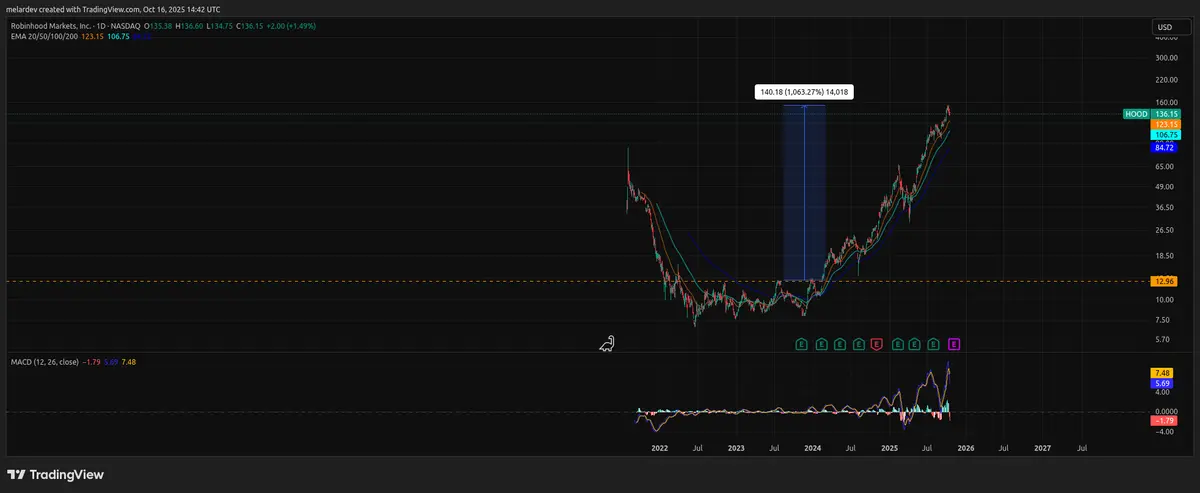
Task: Click the 2026 label on the time axis
Action: [x=966, y=450]
